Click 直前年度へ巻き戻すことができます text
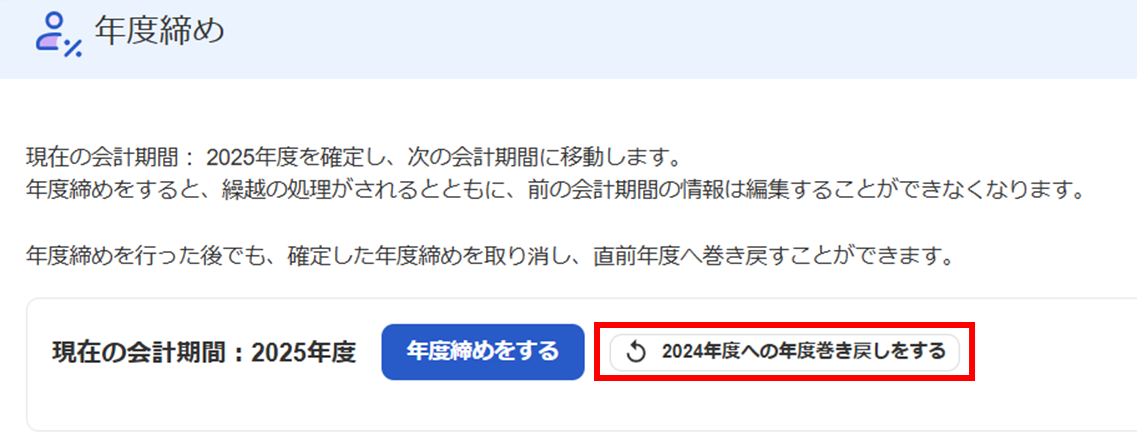 coord(771,257)
